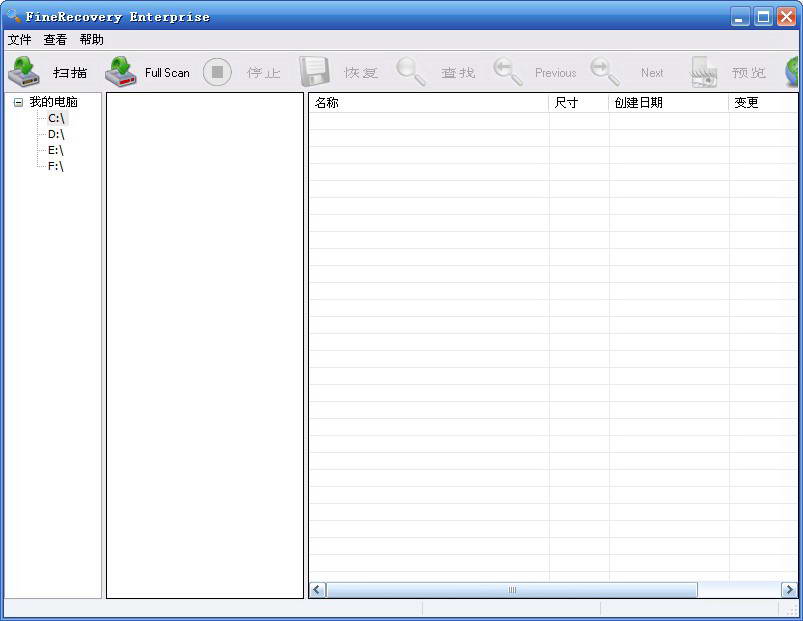This screenshot has width=803, height=621.
Task: Click the 查找 toolbar label
Action: tap(458, 73)
